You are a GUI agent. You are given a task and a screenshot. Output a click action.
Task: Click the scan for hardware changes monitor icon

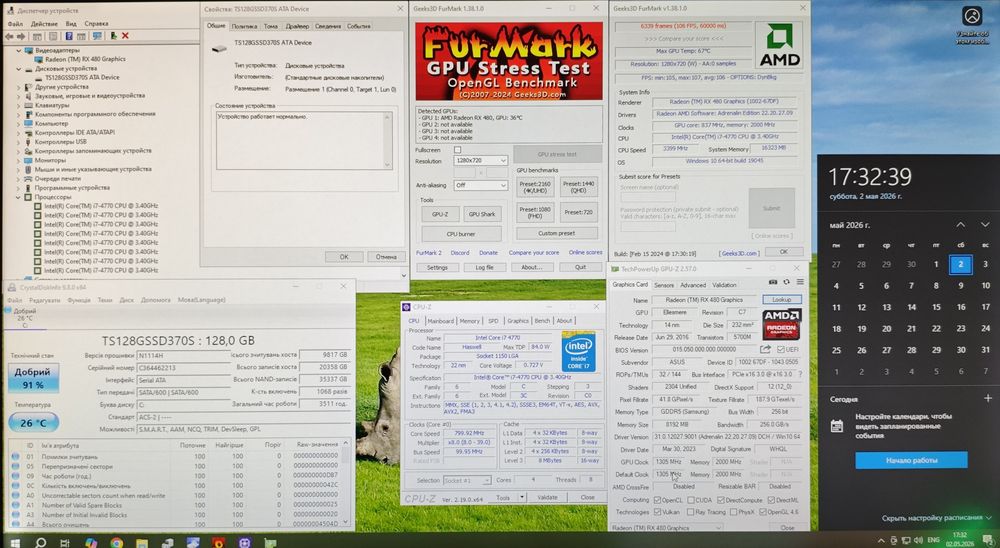tap(97, 36)
